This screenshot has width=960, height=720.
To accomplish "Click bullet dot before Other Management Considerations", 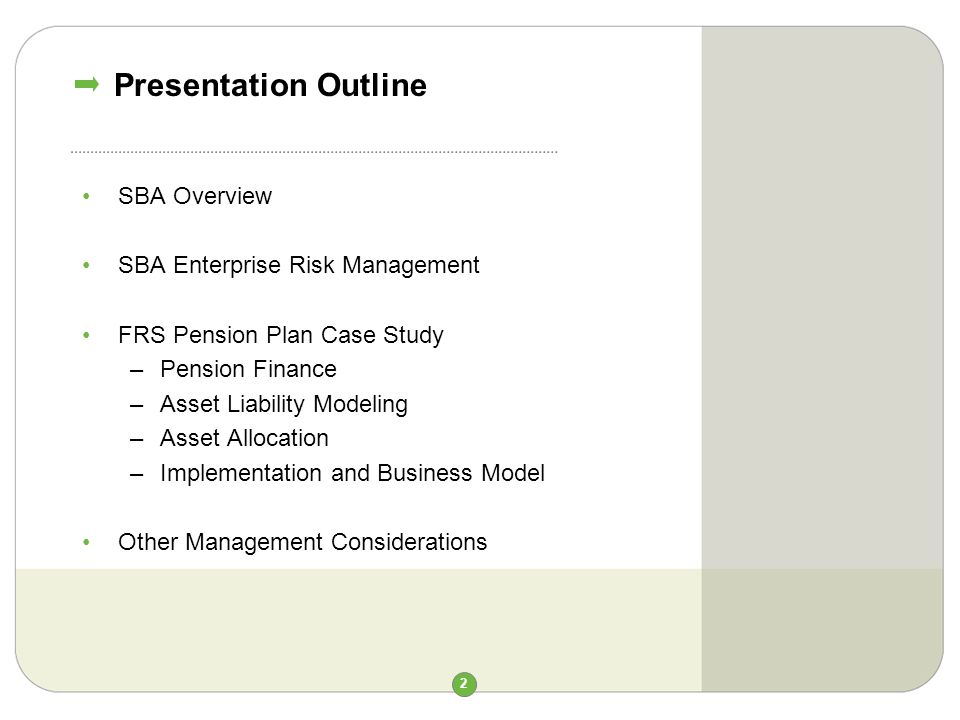I will tap(86, 542).
